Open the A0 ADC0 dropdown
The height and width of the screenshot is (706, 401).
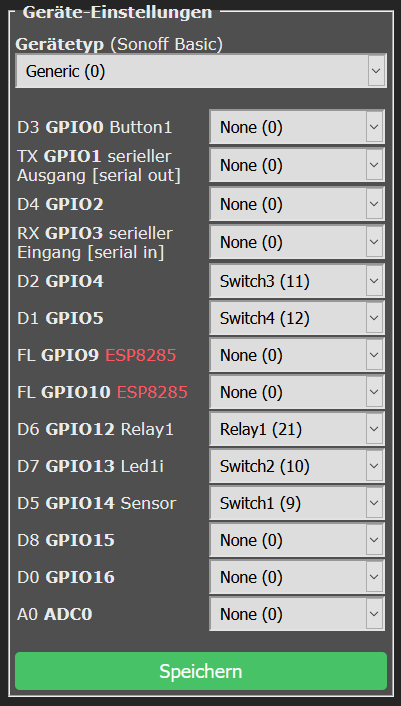click(x=297, y=614)
